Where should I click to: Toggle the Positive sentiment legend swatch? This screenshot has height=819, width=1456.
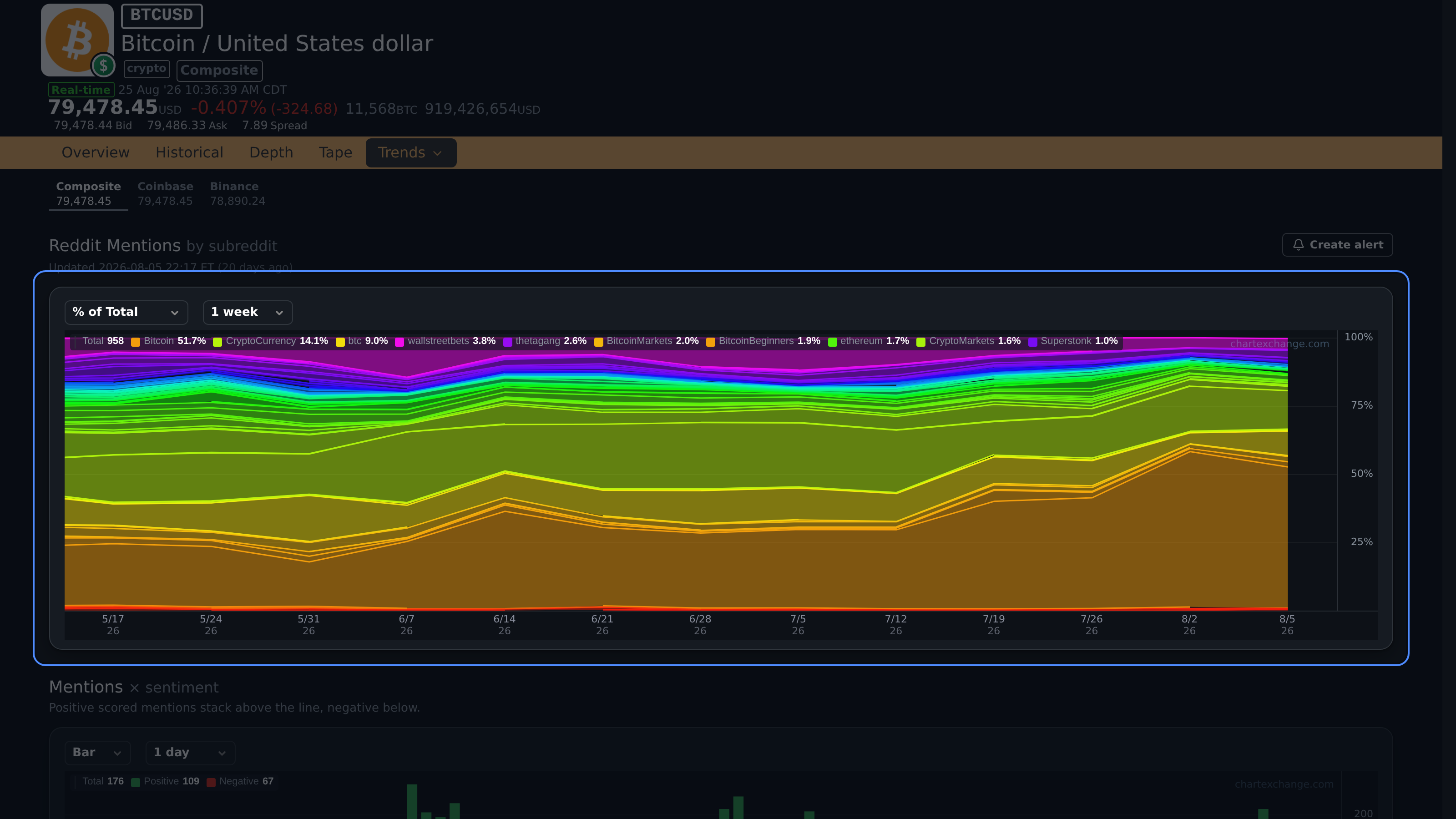click(136, 782)
